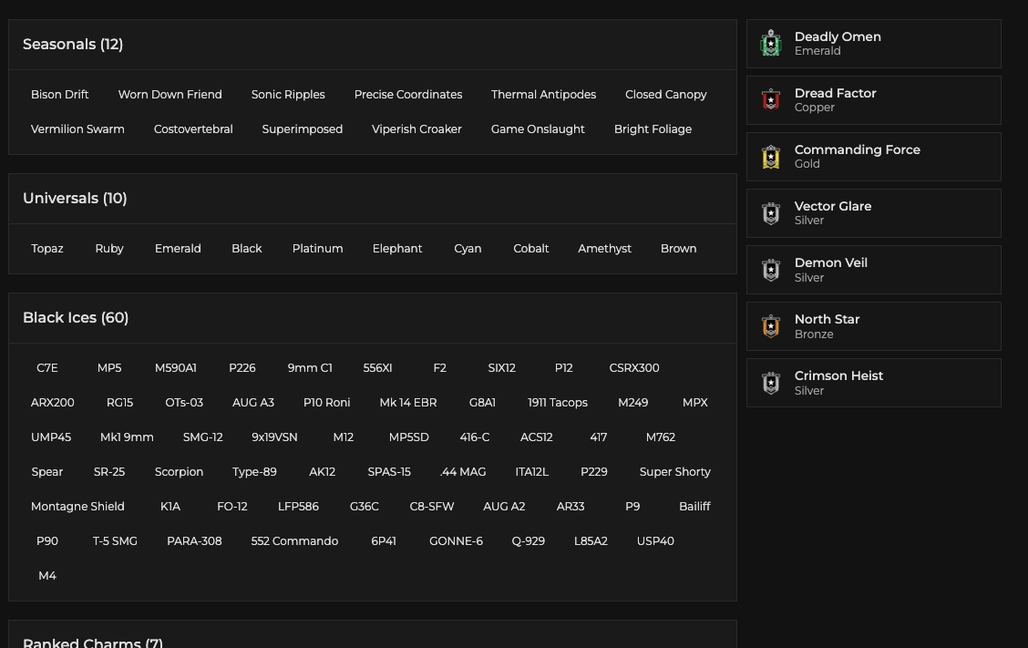The width and height of the screenshot is (1028, 648).
Task: Choose the Cobalt universal skin
Action: [x=530, y=249]
